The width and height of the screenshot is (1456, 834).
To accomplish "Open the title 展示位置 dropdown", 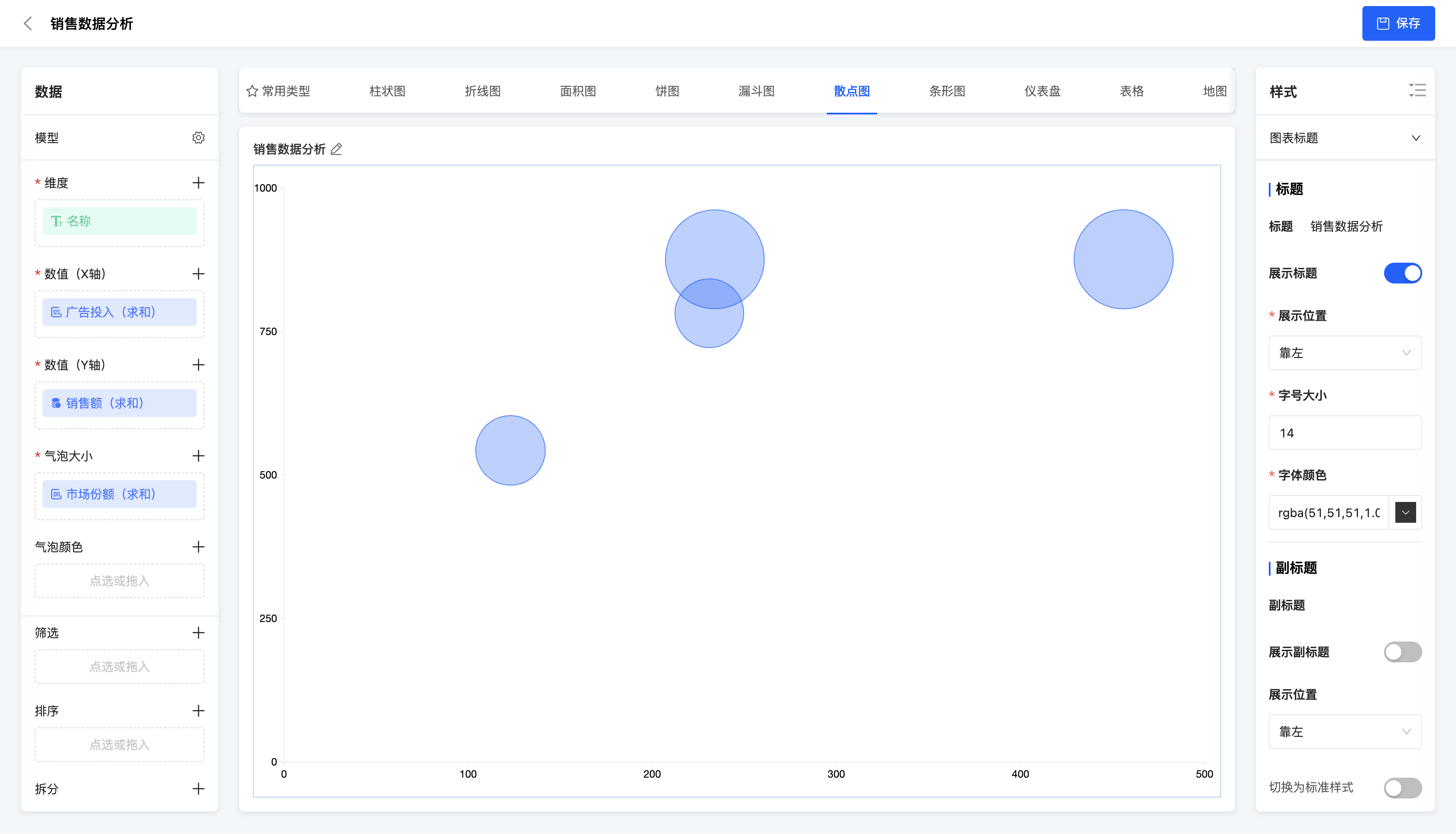I will pyautogui.click(x=1344, y=353).
